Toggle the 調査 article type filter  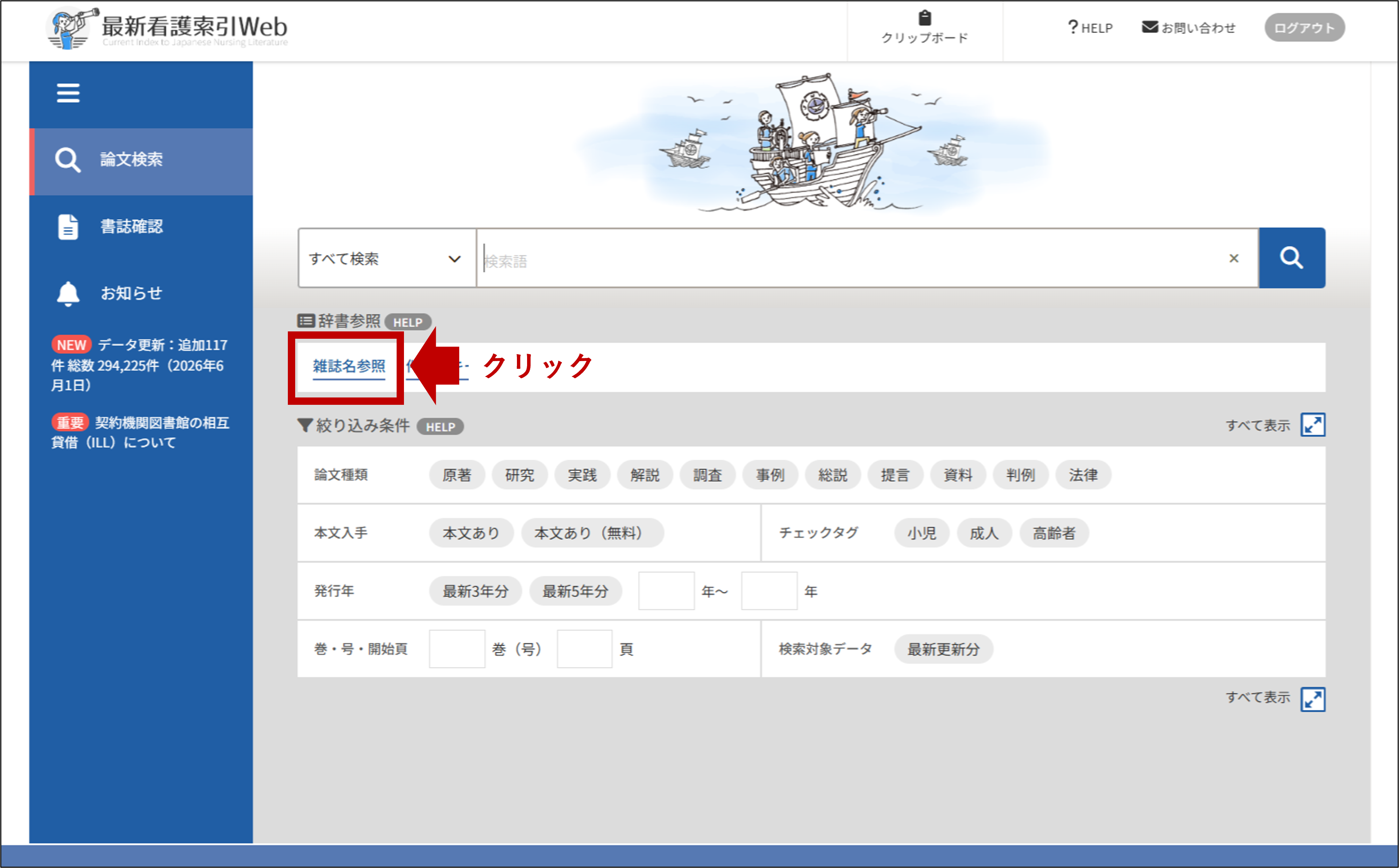point(707,475)
